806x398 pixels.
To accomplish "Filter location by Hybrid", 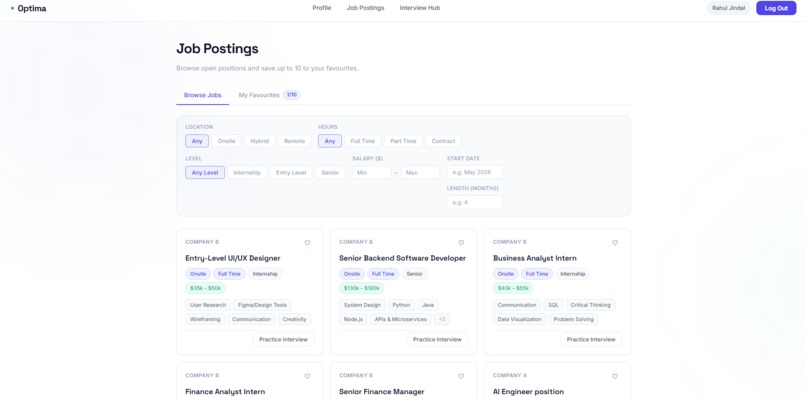I will pos(260,141).
